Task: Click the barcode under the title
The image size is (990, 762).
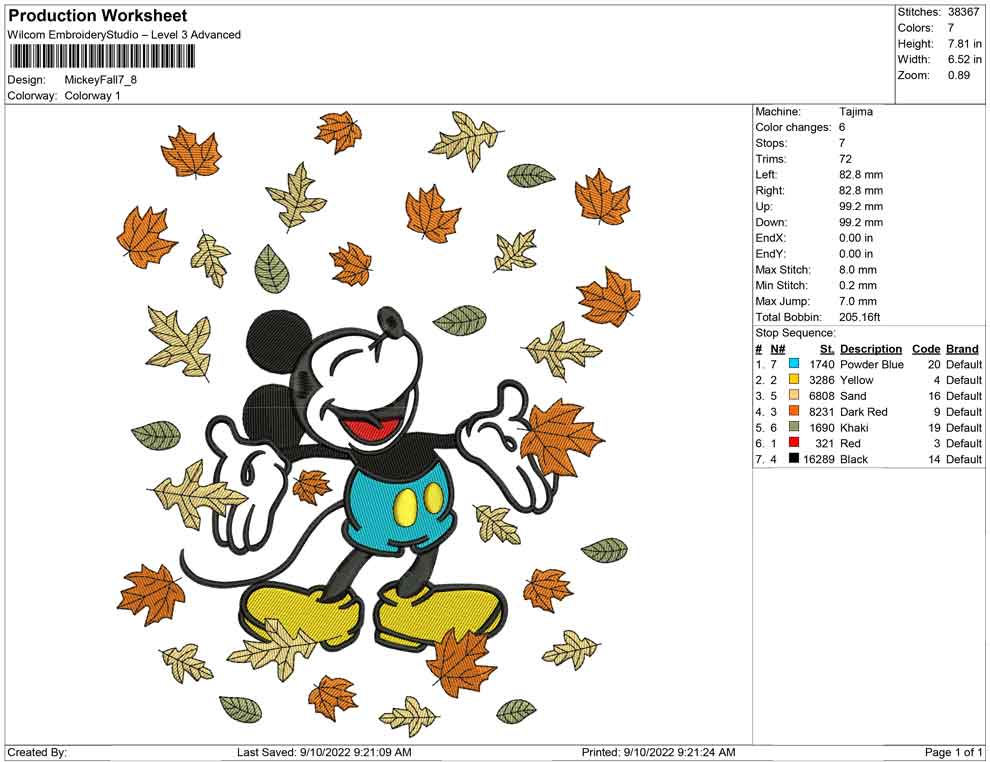Action: [x=102, y=57]
